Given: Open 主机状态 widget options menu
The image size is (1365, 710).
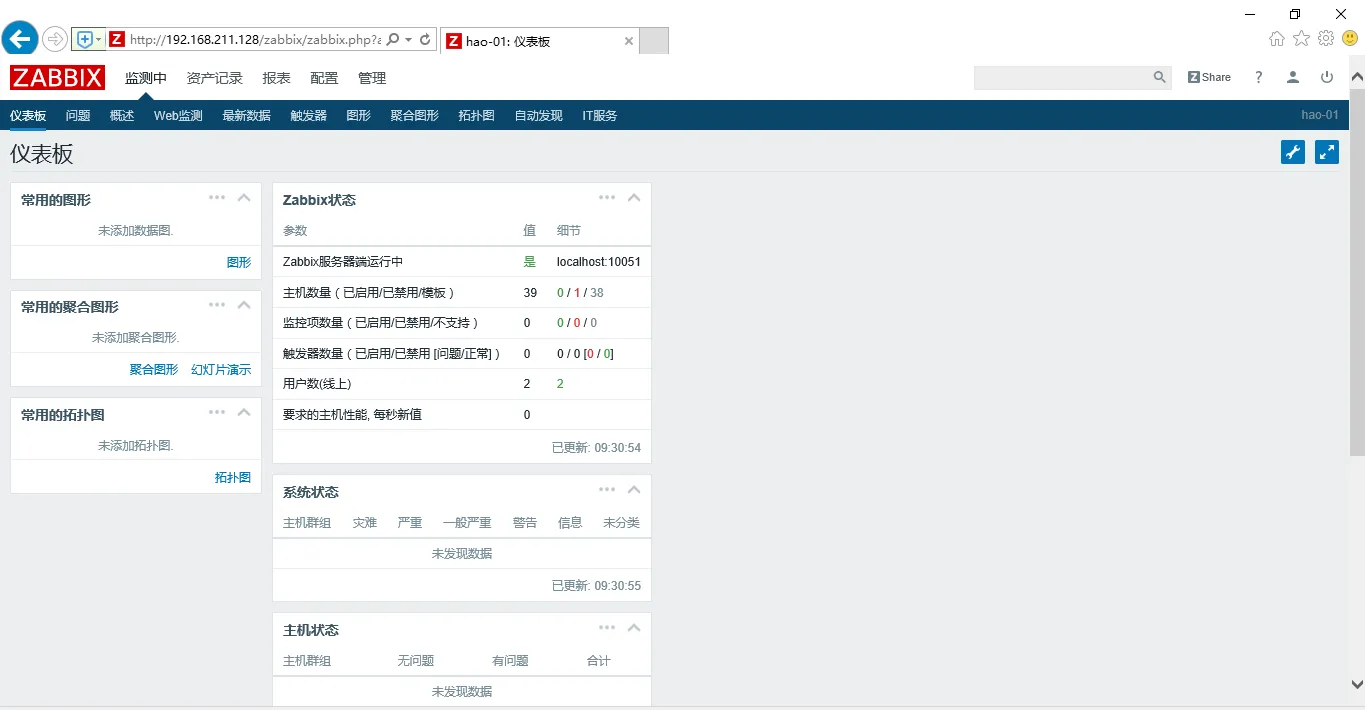Looking at the screenshot, I should tap(607, 628).
